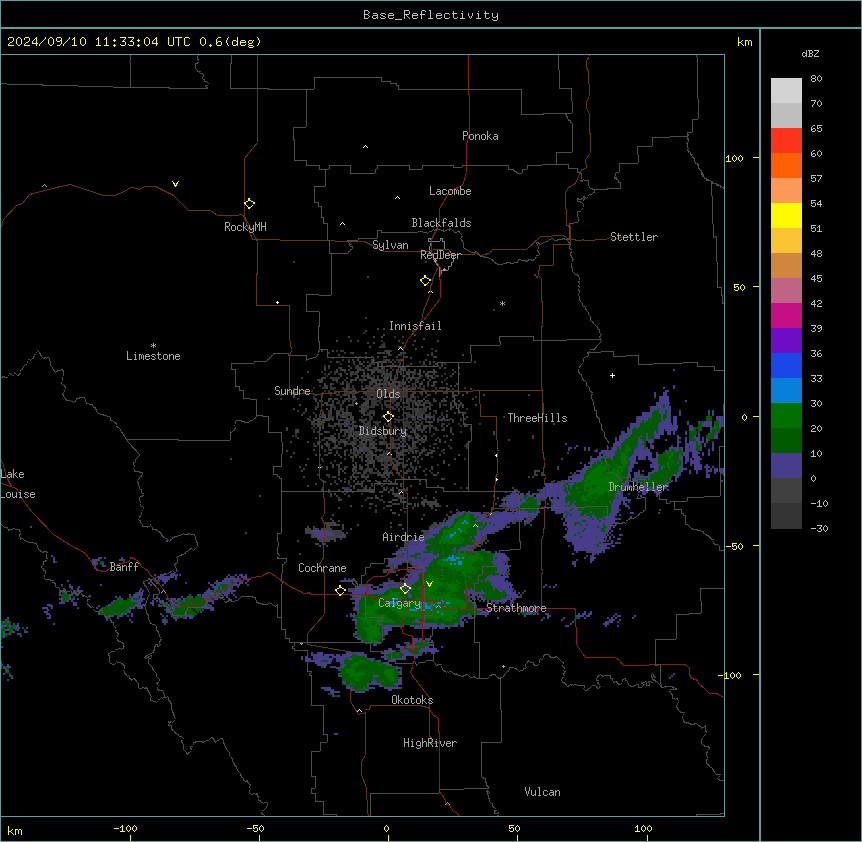862x842 pixels.
Task: Click the Airdrie city label
Action: coord(403,537)
